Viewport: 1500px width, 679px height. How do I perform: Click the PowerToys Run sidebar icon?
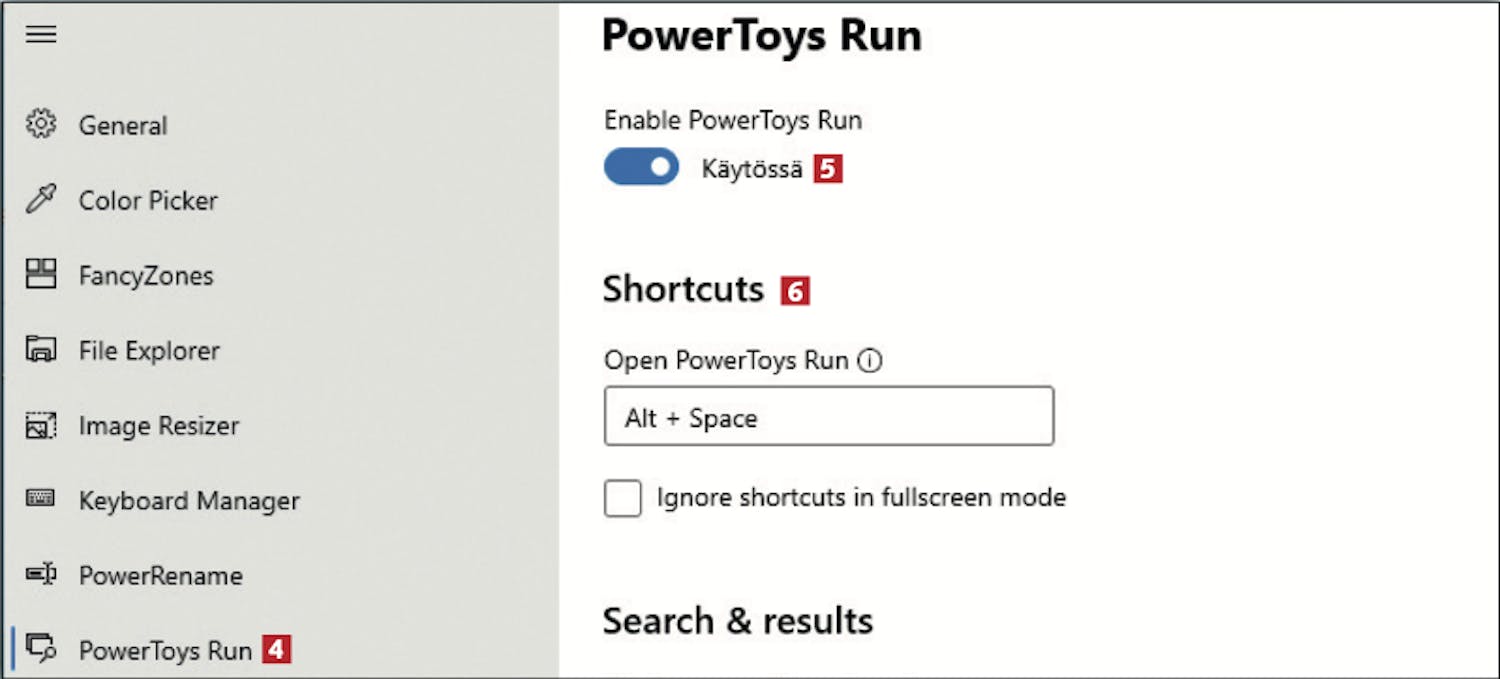[41, 649]
